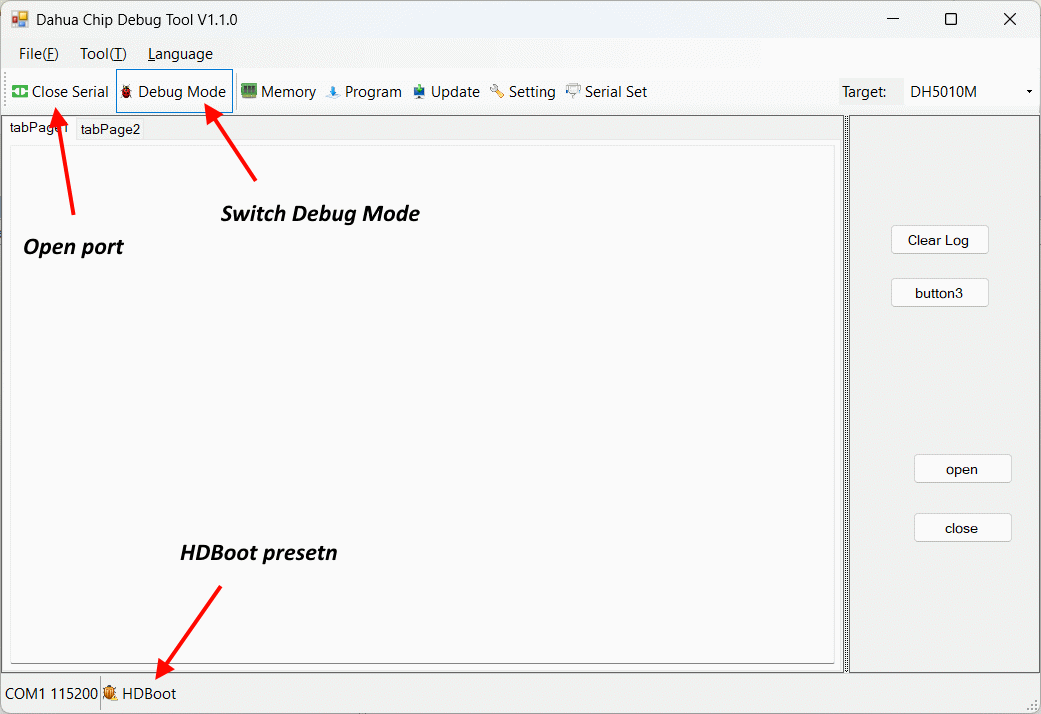Click the app icon in title bar
This screenshot has height=714, width=1041.
click(20, 20)
